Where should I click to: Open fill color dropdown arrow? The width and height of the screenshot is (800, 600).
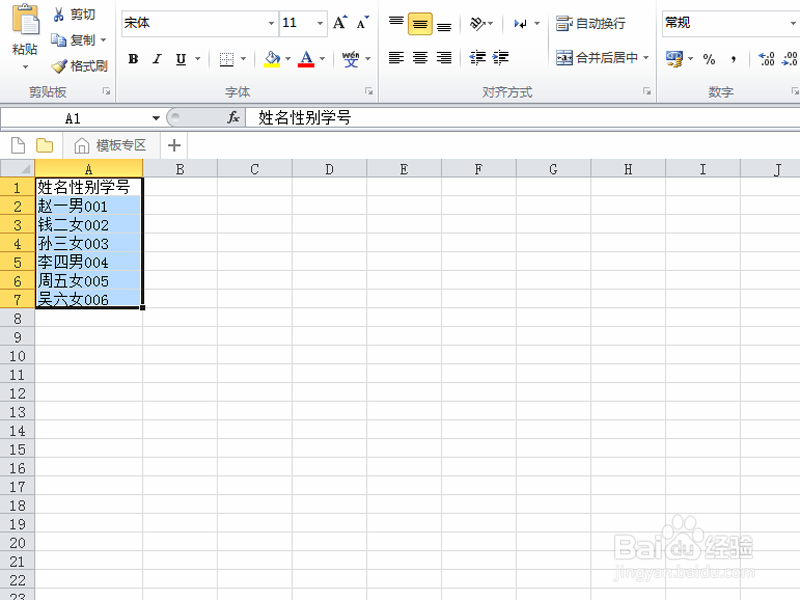pos(288,59)
